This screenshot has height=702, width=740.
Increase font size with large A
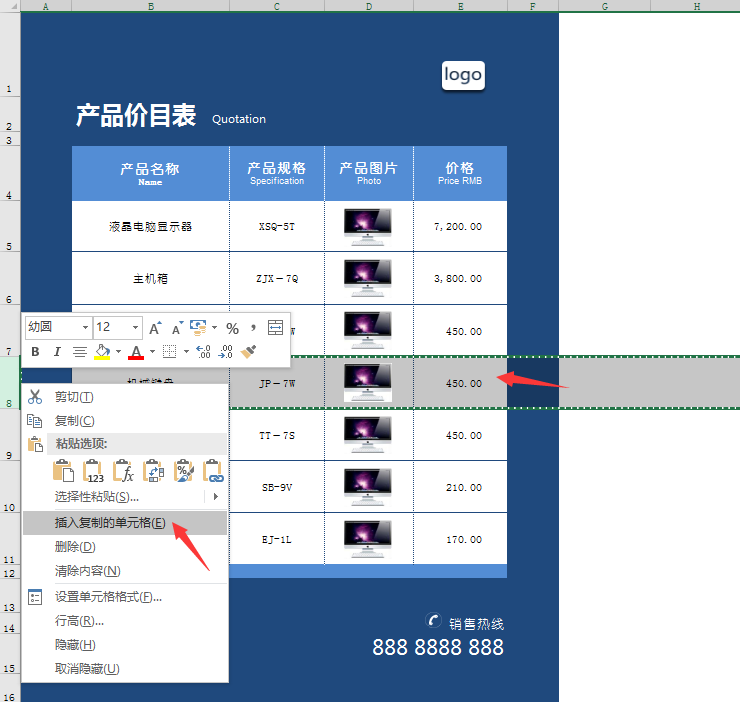coord(155,328)
